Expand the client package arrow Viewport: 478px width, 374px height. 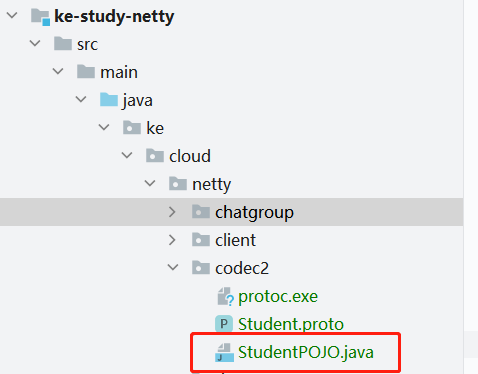point(172,240)
